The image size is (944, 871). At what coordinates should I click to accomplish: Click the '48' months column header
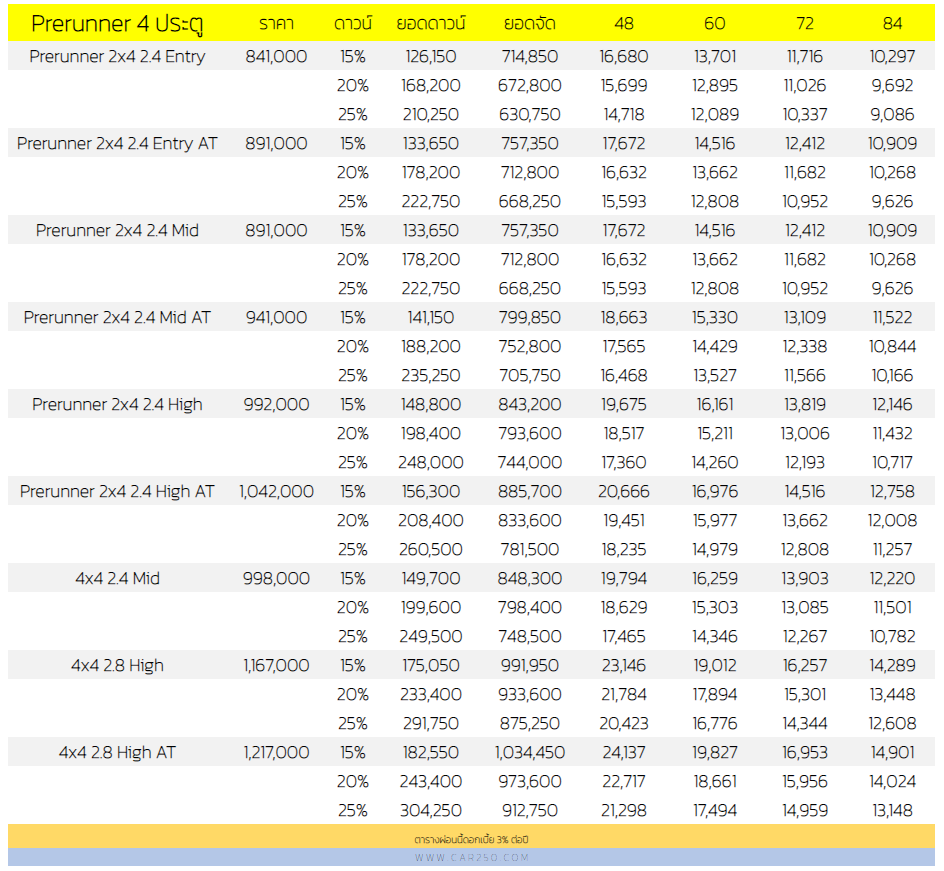coord(624,23)
